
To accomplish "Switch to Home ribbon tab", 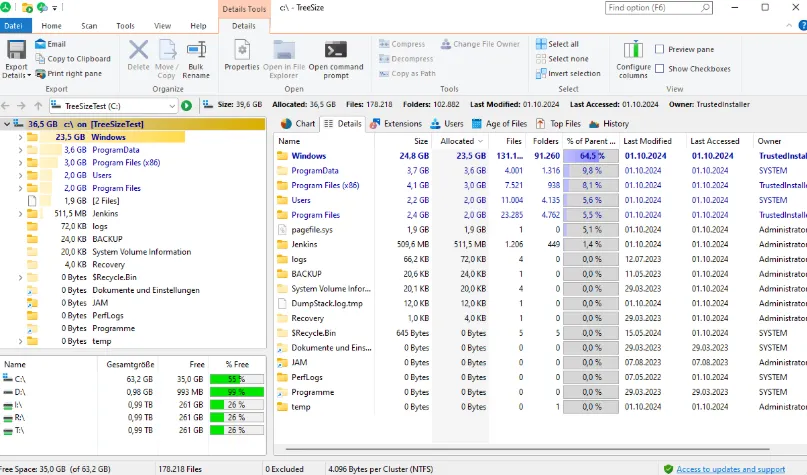I will (x=51, y=26).
